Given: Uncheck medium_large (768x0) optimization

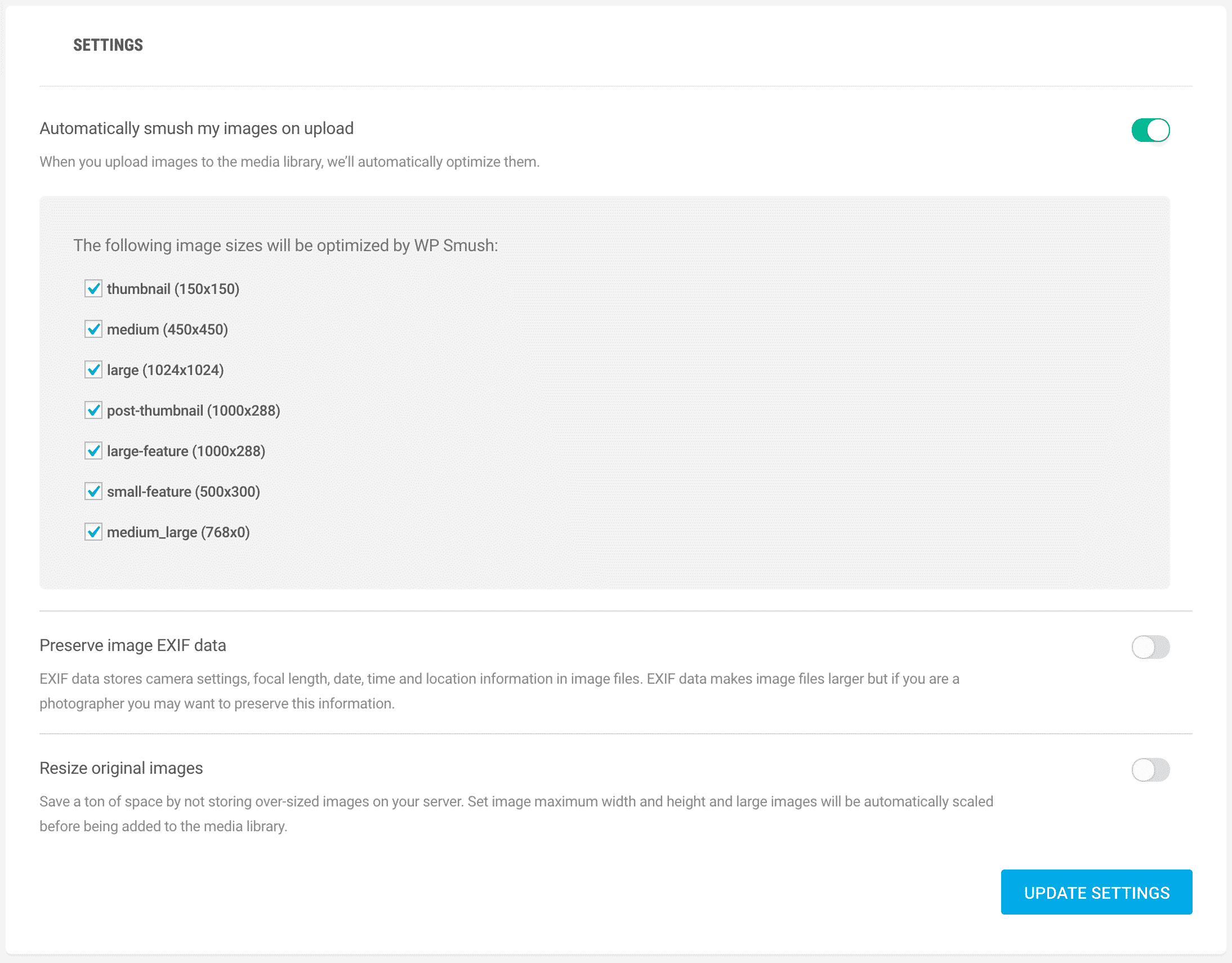Looking at the screenshot, I should click(93, 532).
